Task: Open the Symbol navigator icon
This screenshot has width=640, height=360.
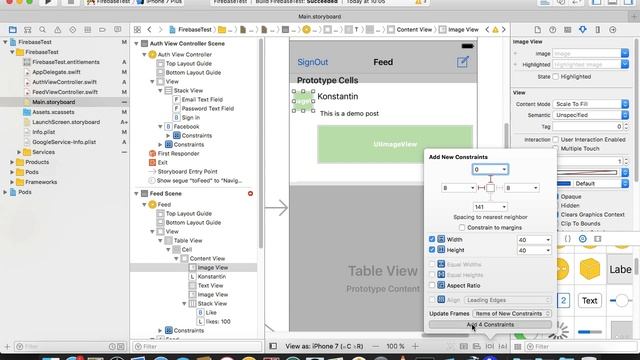Action: (x=28, y=30)
